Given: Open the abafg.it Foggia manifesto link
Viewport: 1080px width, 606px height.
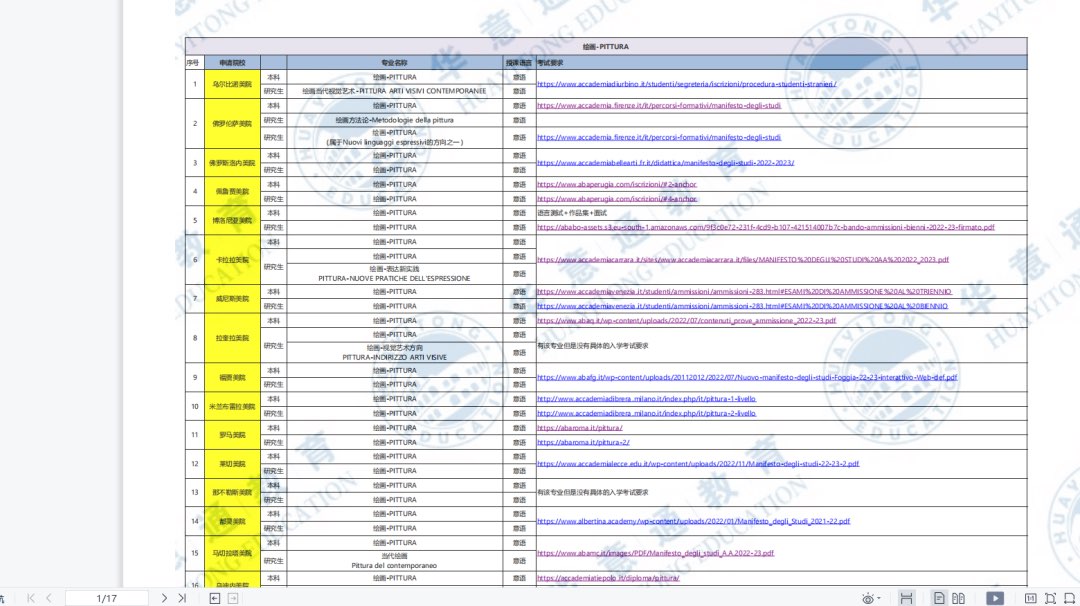Looking at the screenshot, I should point(747,377).
